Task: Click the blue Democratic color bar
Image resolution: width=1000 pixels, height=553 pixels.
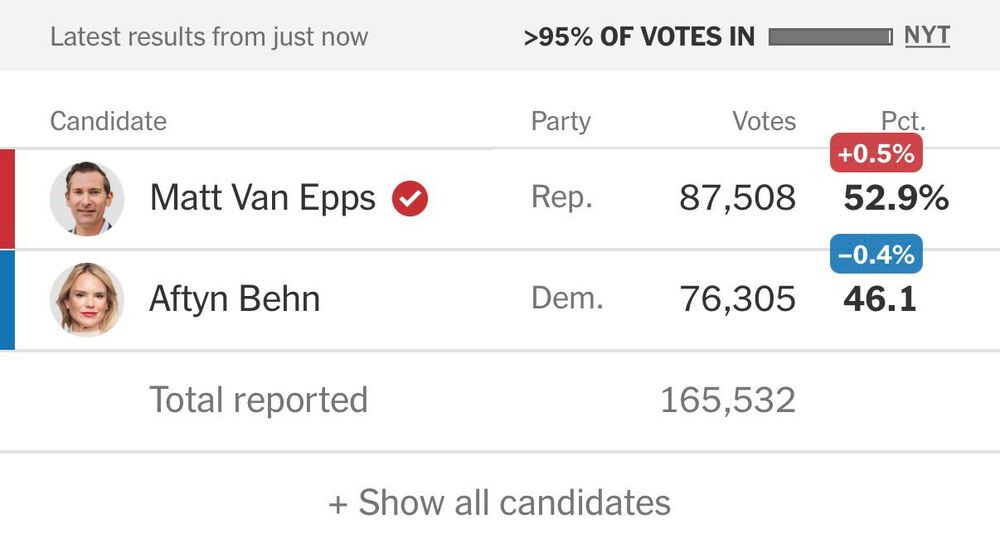Action: [x=7, y=299]
